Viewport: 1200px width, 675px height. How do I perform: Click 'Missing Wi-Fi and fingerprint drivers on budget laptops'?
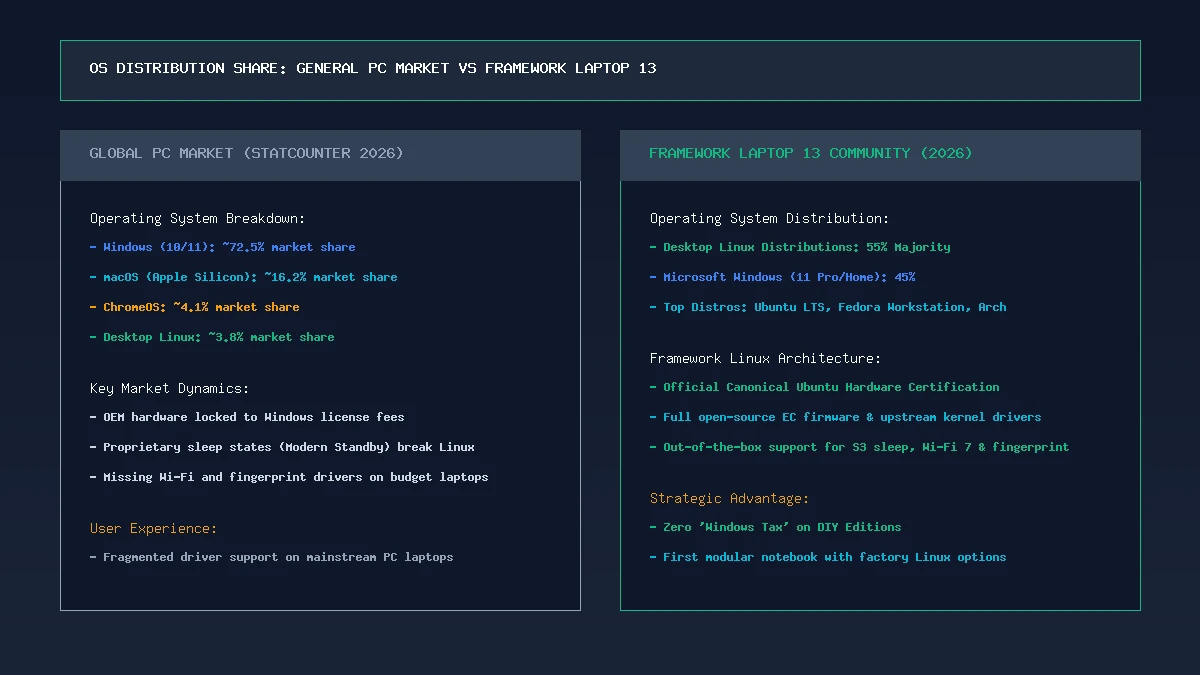coord(289,477)
